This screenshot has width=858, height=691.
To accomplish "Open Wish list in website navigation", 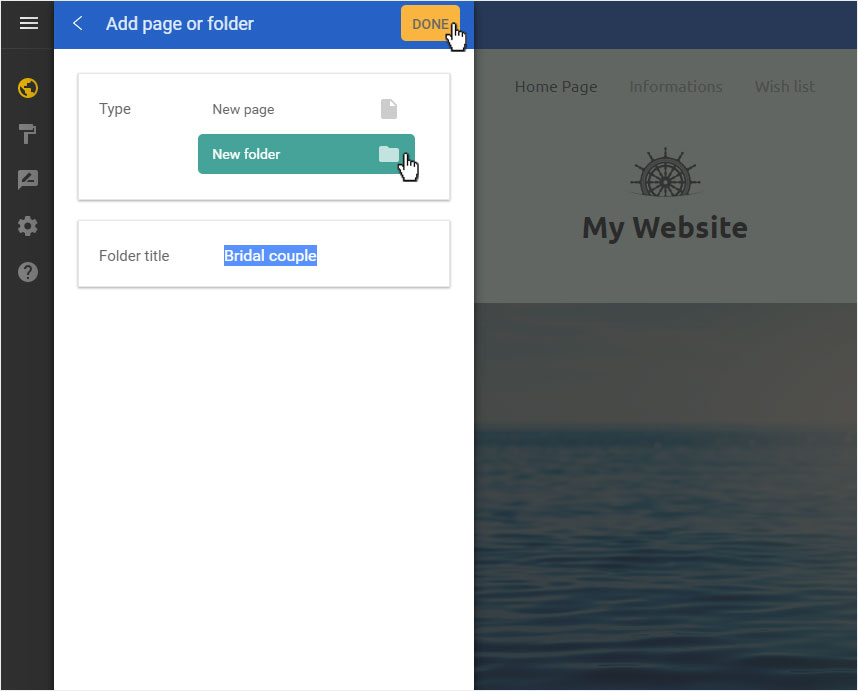I will [785, 86].
